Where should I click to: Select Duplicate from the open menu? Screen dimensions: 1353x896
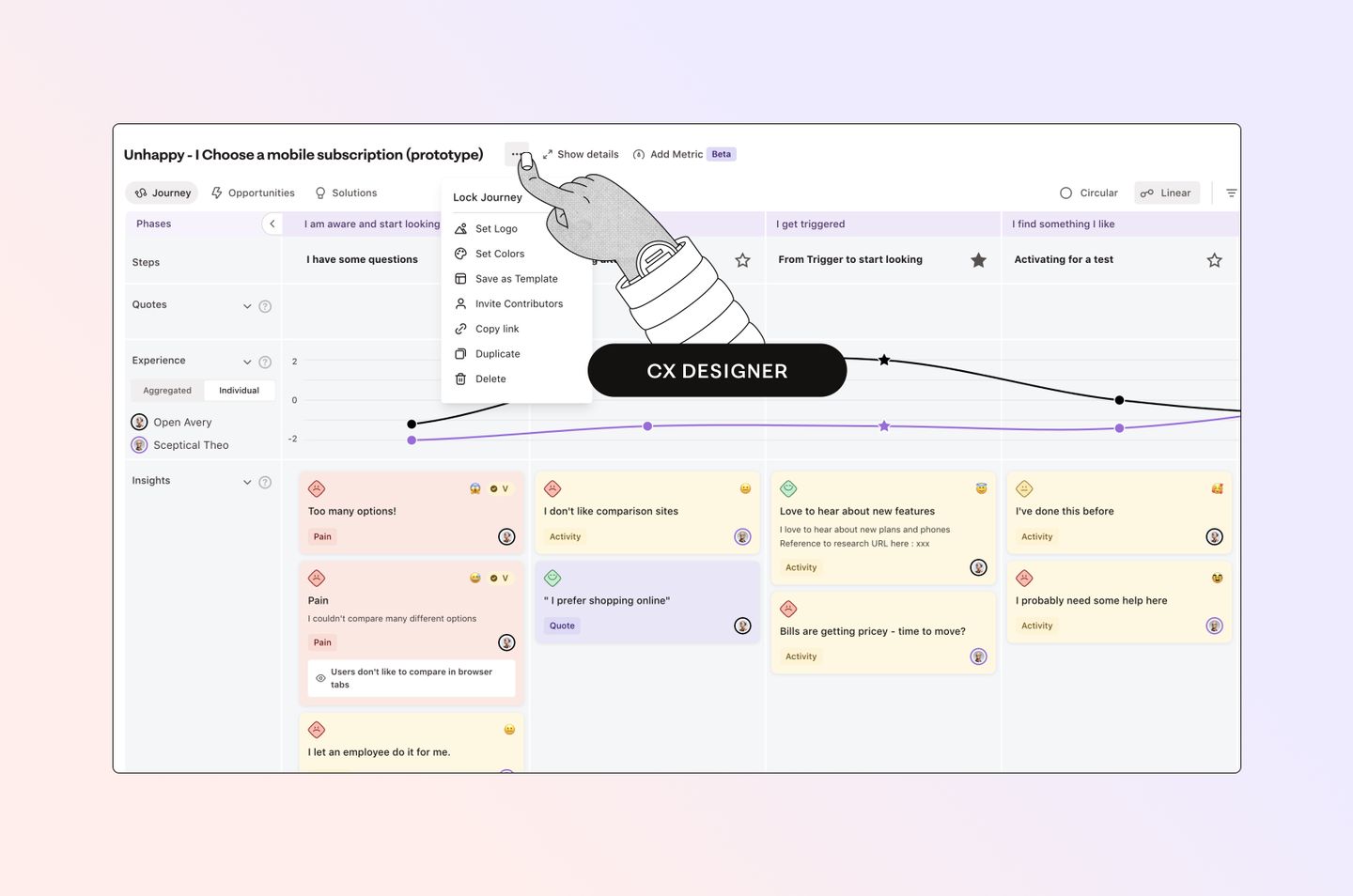coord(497,353)
